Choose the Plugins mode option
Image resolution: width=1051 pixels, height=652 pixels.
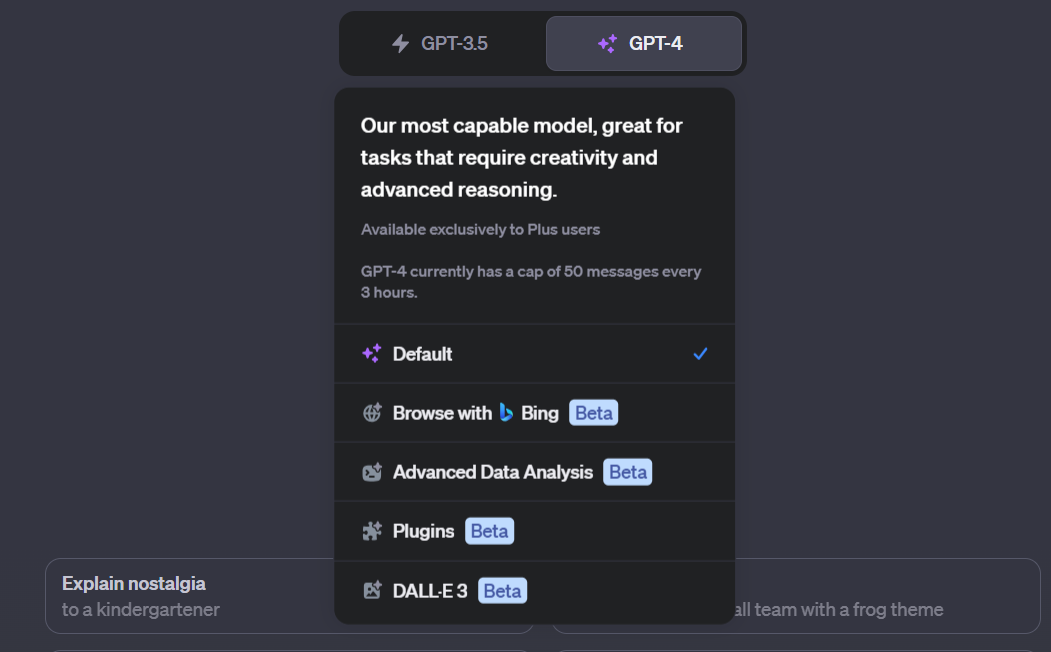[x=534, y=531]
